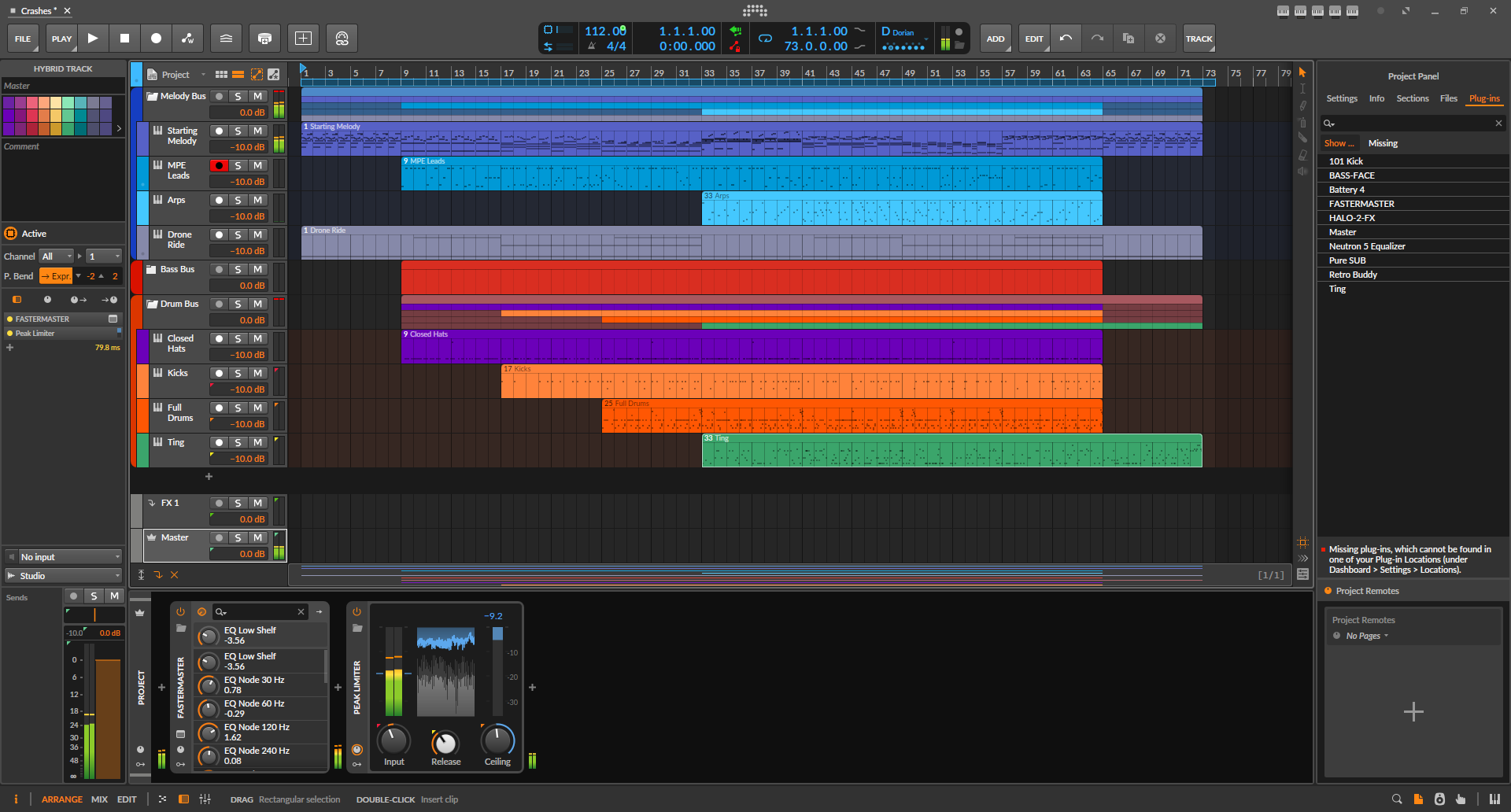Screen dimensions: 1511x812
Task: Click the transport play triangle icon
Action: coord(93,38)
